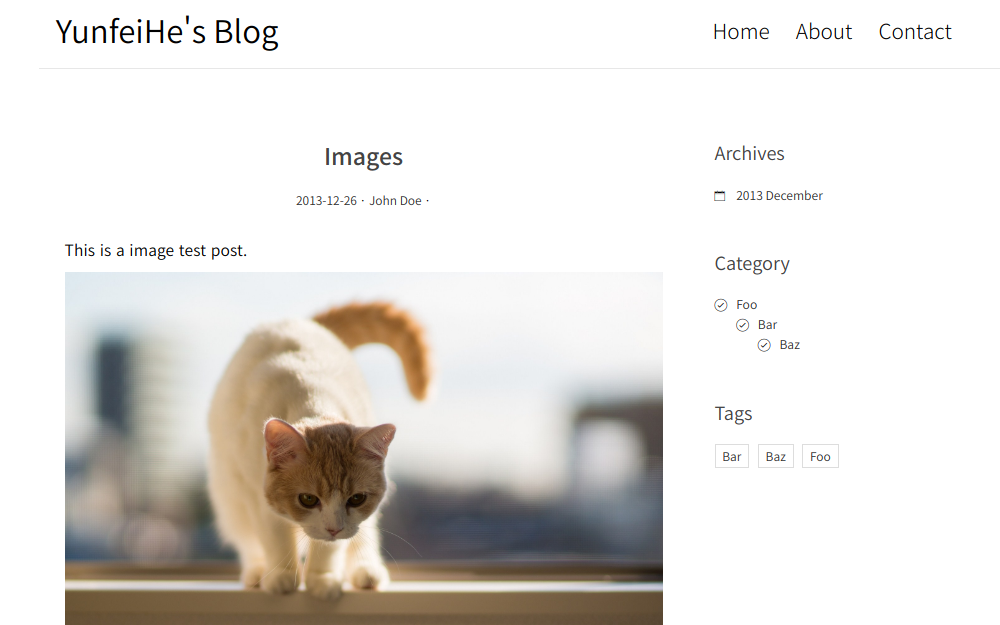Viewport: 1000px width, 625px height.
Task: Select the Foo category in the tree
Action: click(747, 305)
